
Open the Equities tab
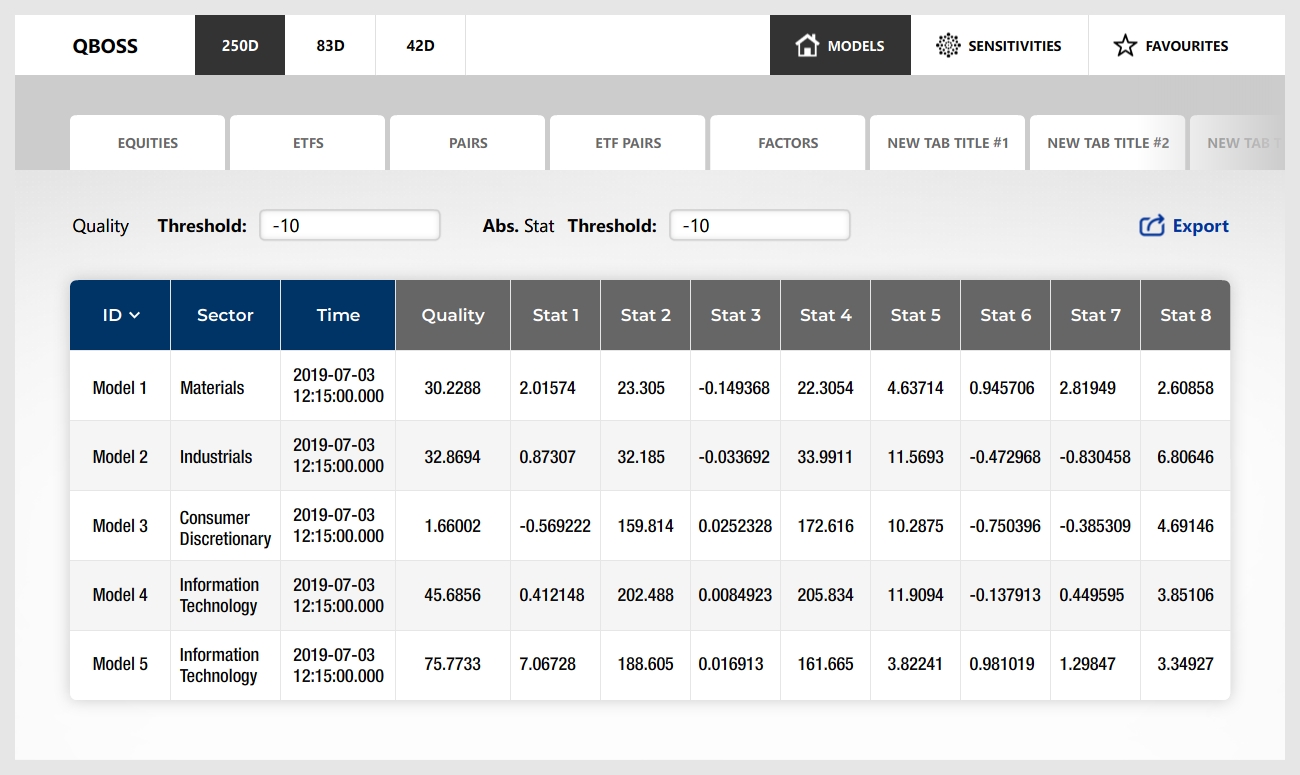click(148, 143)
